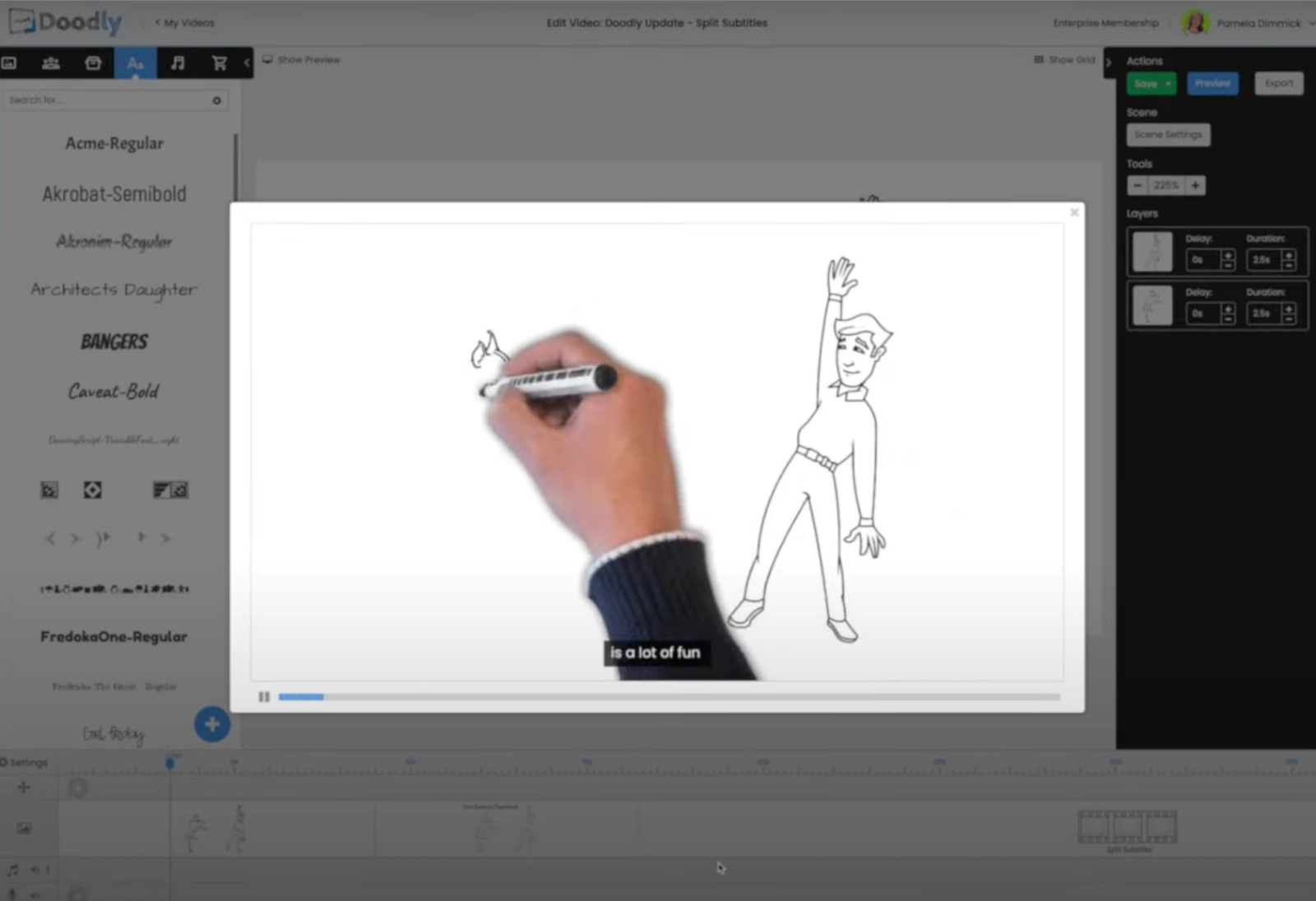Viewport: 1316px width, 901px height.
Task: Zoom out with the minus tool button
Action: coord(1138,185)
